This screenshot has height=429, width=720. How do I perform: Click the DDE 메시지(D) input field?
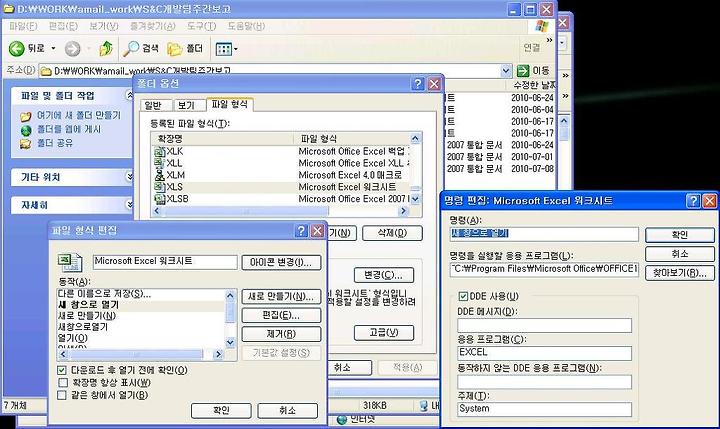point(544,325)
